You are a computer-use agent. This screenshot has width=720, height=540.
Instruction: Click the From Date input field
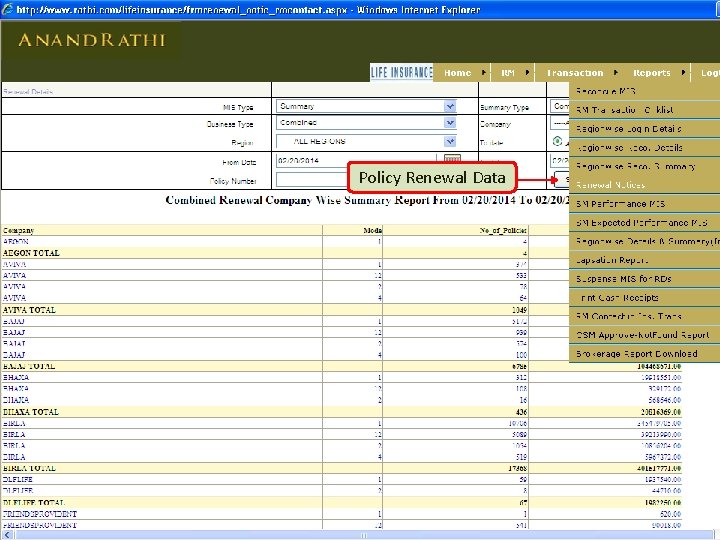(x=356, y=160)
